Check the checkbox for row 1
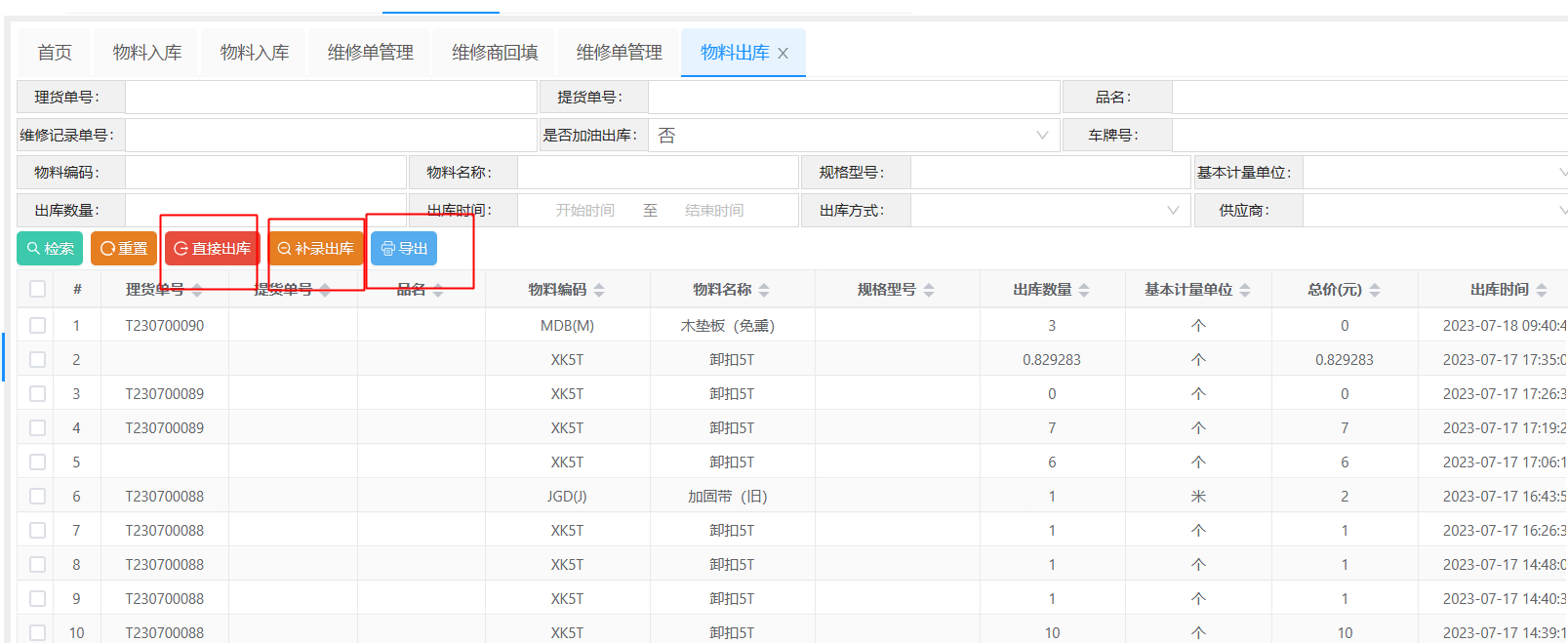Viewport: 1568px width, 643px height. [x=37, y=325]
